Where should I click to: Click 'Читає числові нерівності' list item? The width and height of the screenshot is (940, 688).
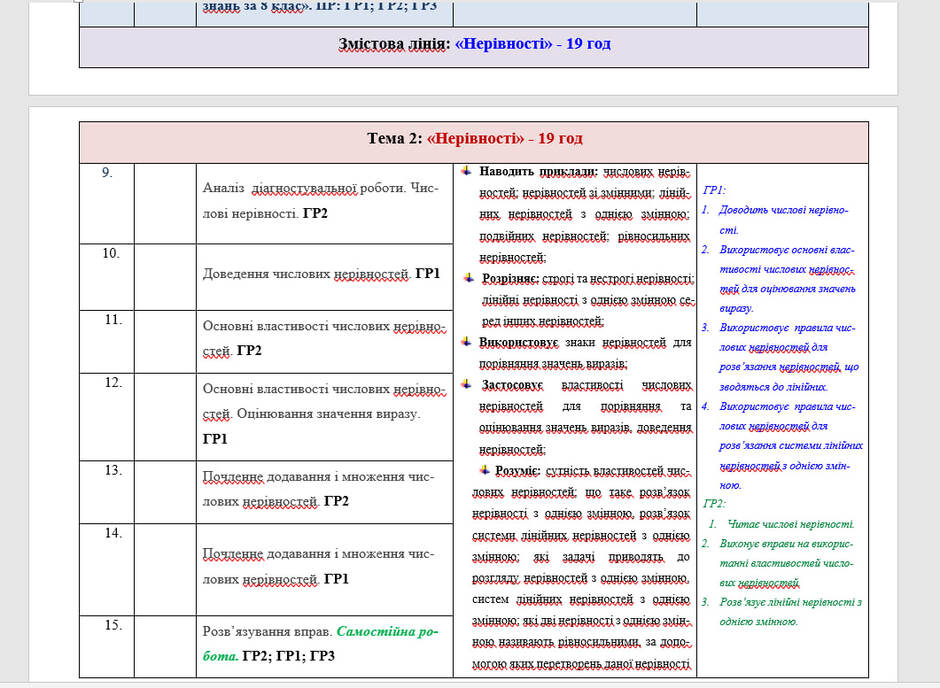click(791, 524)
